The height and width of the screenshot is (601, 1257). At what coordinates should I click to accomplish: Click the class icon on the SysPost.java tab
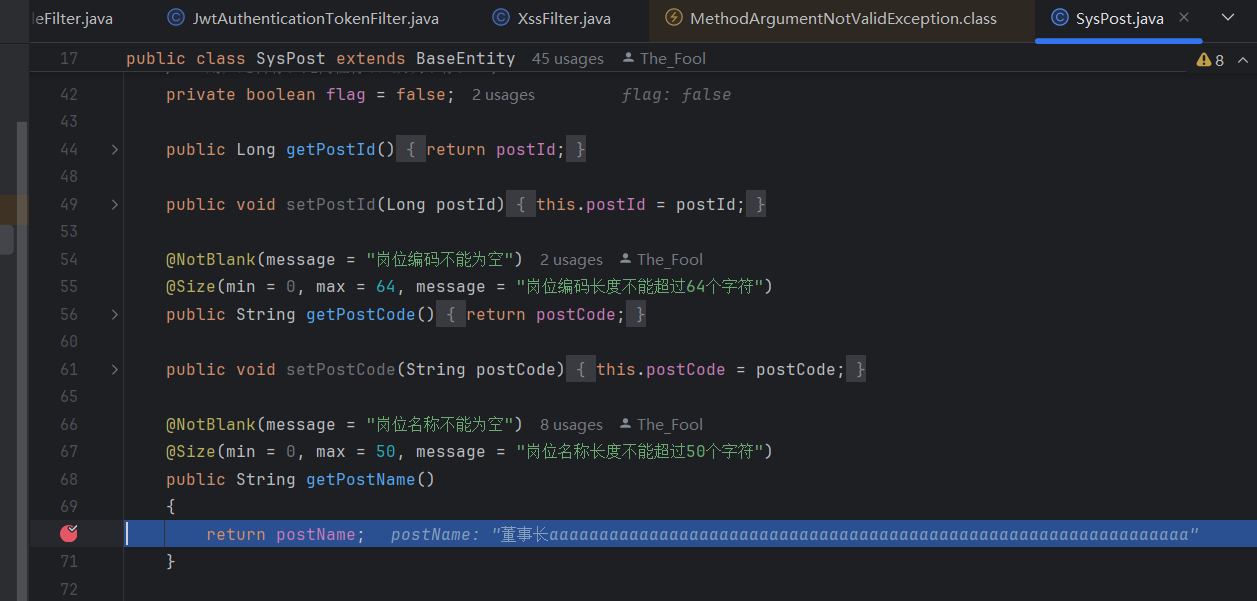click(x=1059, y=18)
